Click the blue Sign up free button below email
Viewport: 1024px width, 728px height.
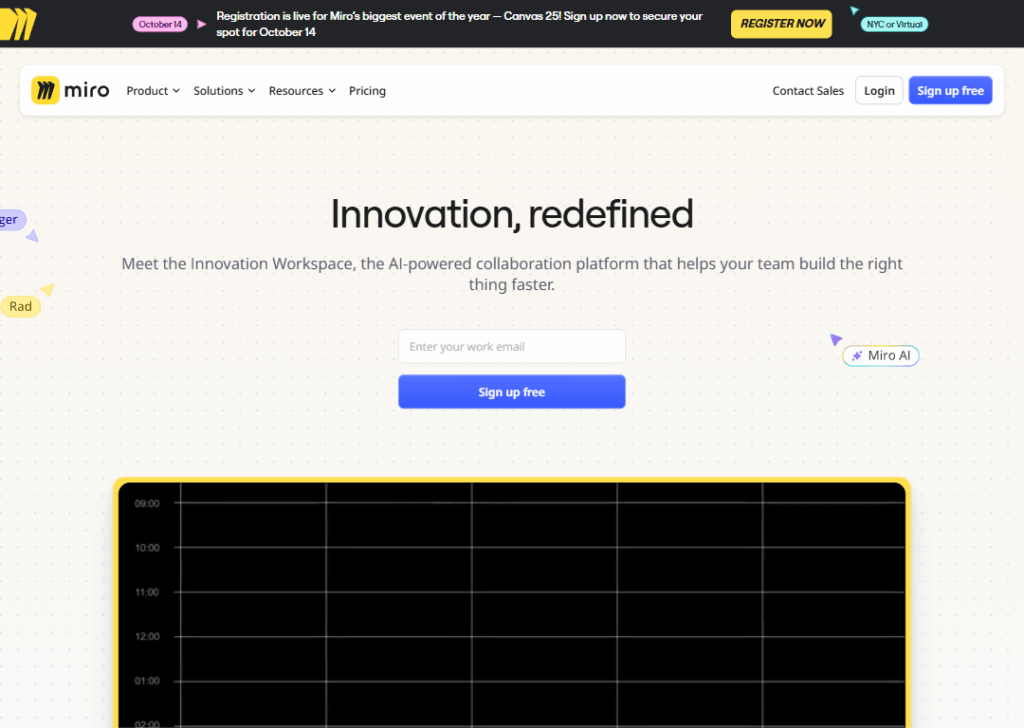(511, 392)
